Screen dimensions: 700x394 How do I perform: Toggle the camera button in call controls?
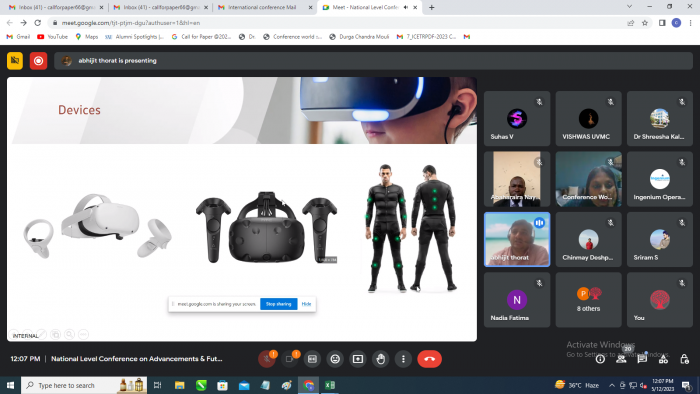click(289, 359)
